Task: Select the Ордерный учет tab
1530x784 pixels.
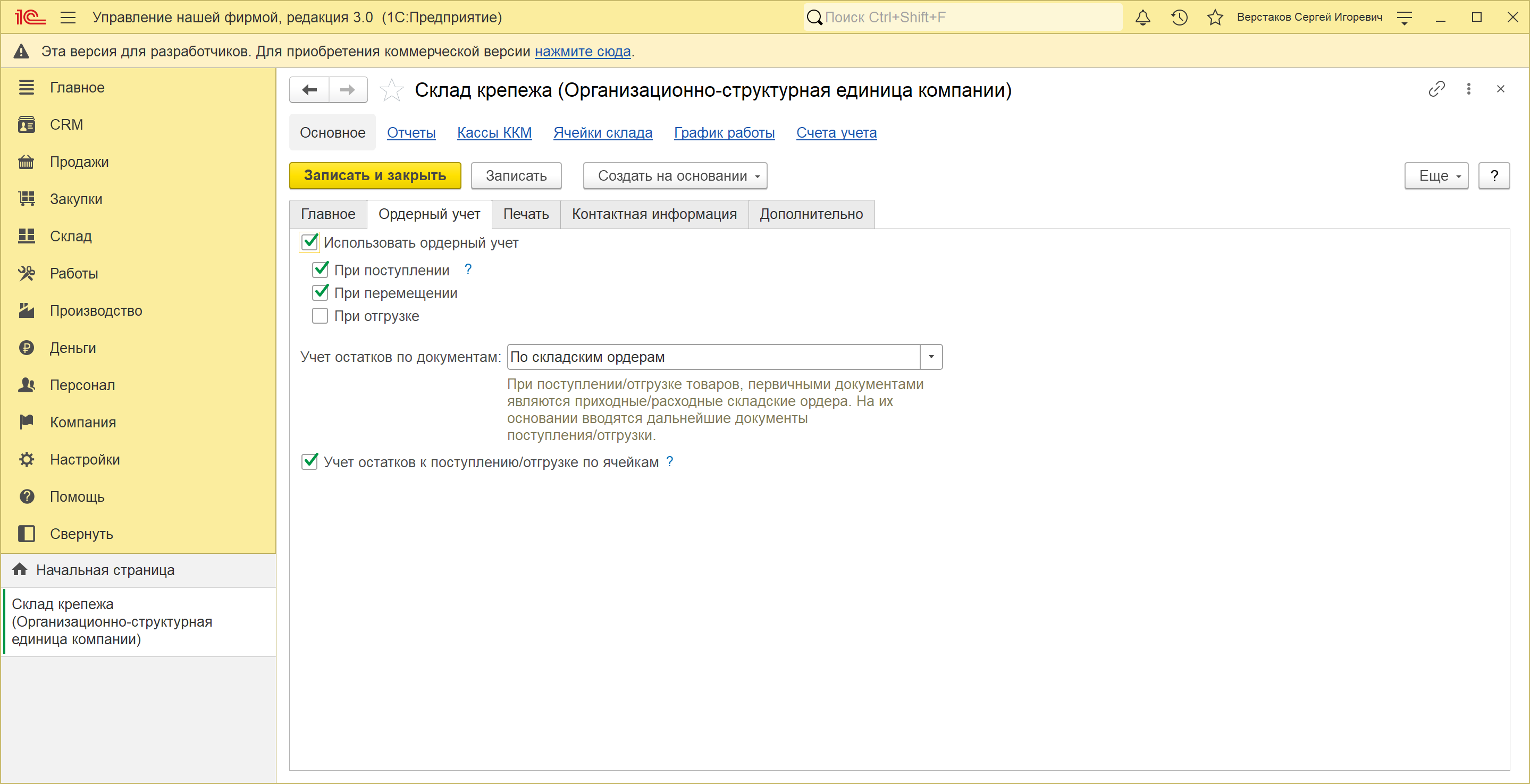Action: coord(430,214)
